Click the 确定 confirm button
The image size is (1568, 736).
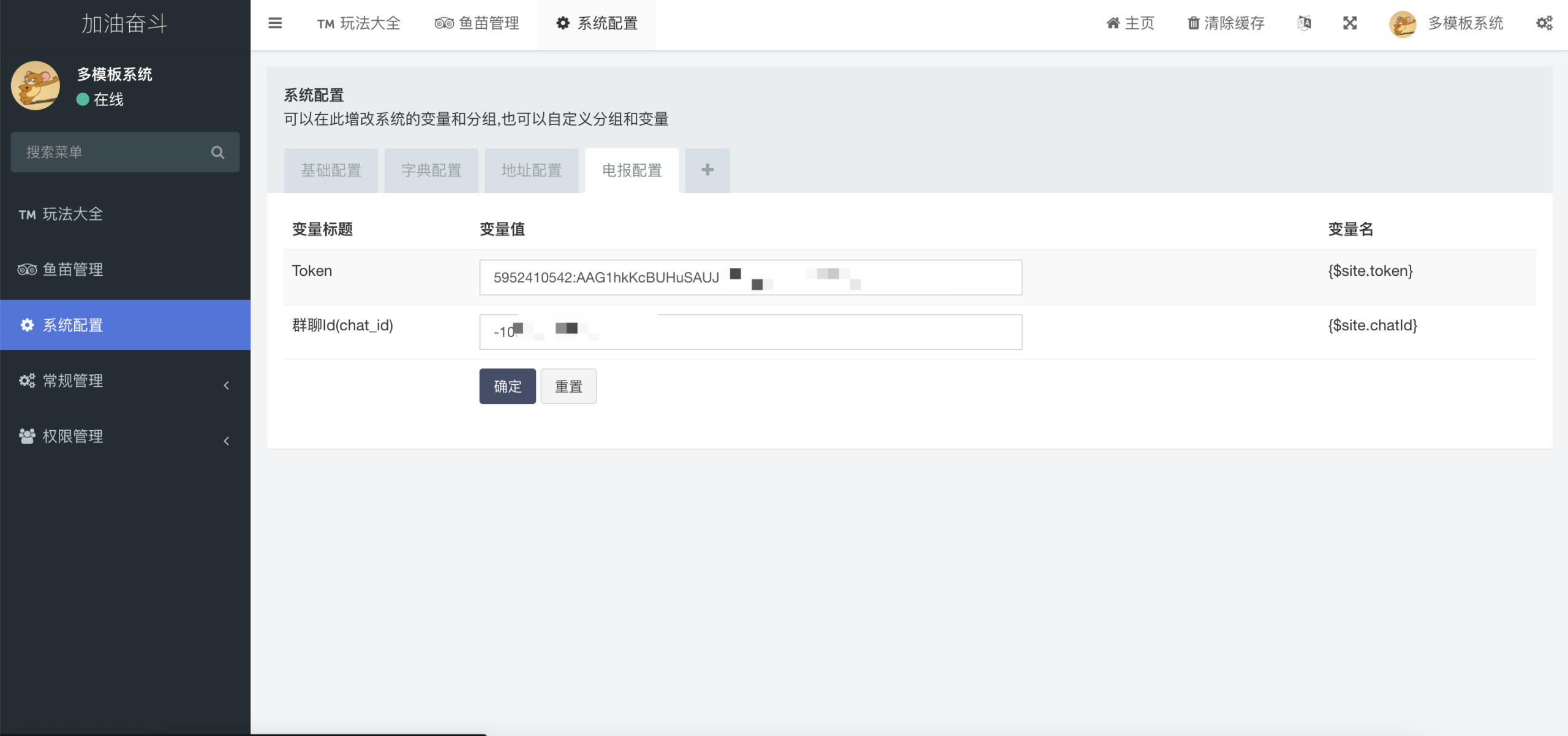(507, 386)
